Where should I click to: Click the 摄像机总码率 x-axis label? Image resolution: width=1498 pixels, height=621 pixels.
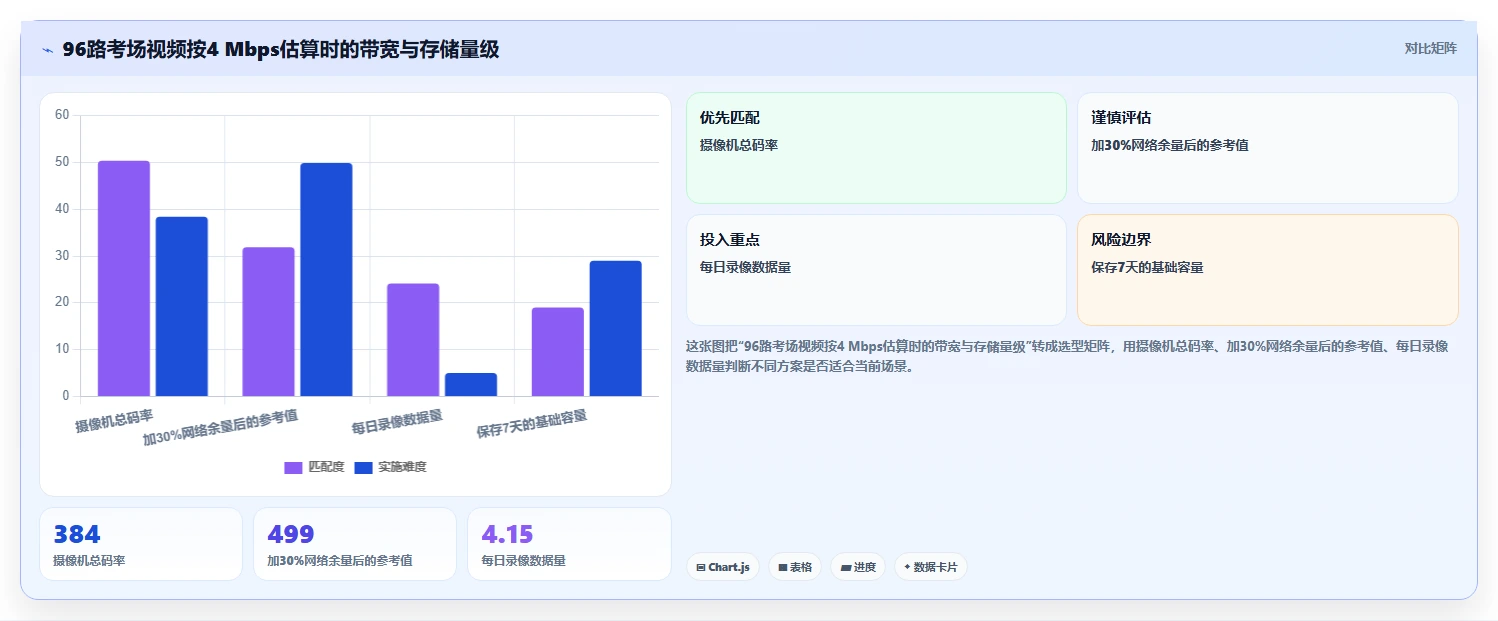(x=114, y=421)
